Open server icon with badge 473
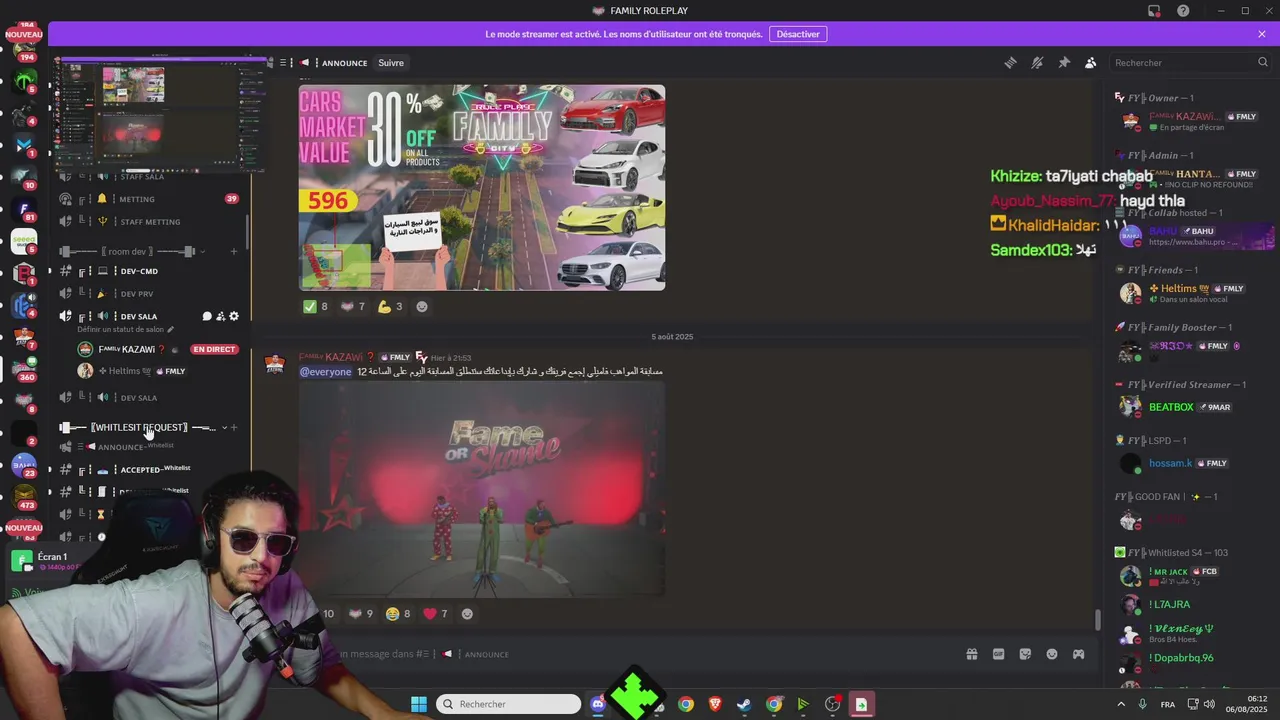This screenshot has width=1280, height=720. tap(24, 497)
